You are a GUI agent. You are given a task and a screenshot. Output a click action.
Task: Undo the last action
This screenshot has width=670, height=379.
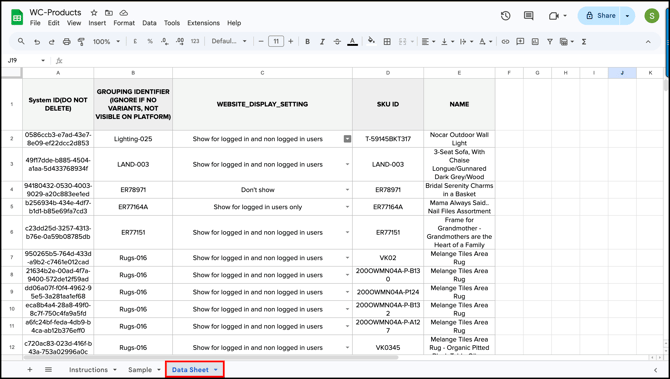point(37,41)
